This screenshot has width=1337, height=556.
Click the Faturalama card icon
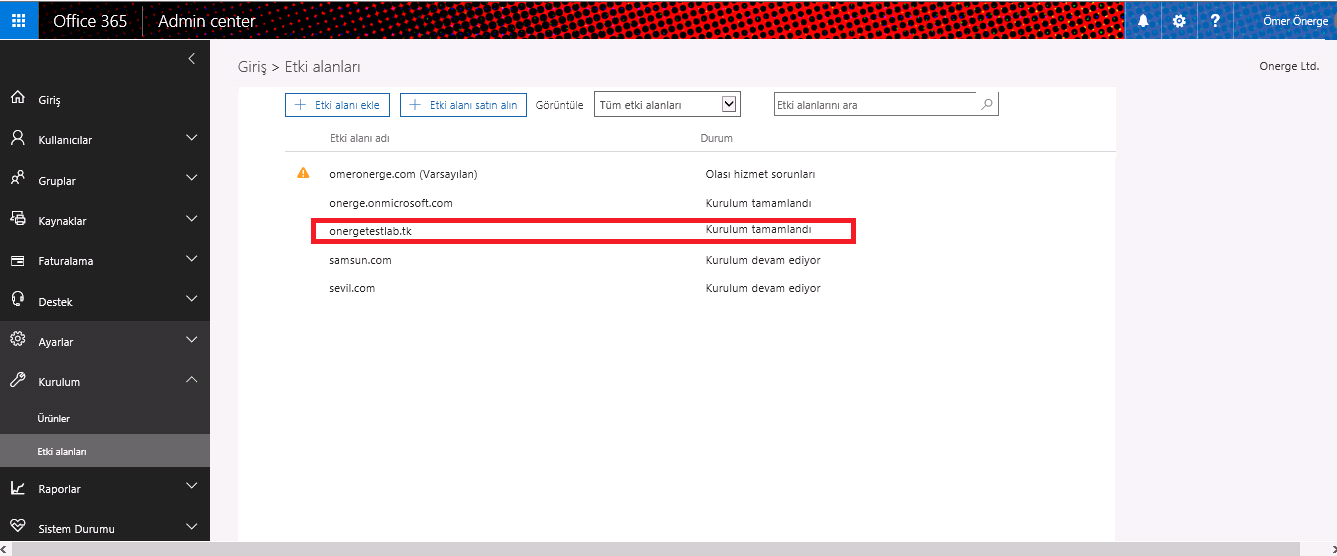(x=17, y=260)
